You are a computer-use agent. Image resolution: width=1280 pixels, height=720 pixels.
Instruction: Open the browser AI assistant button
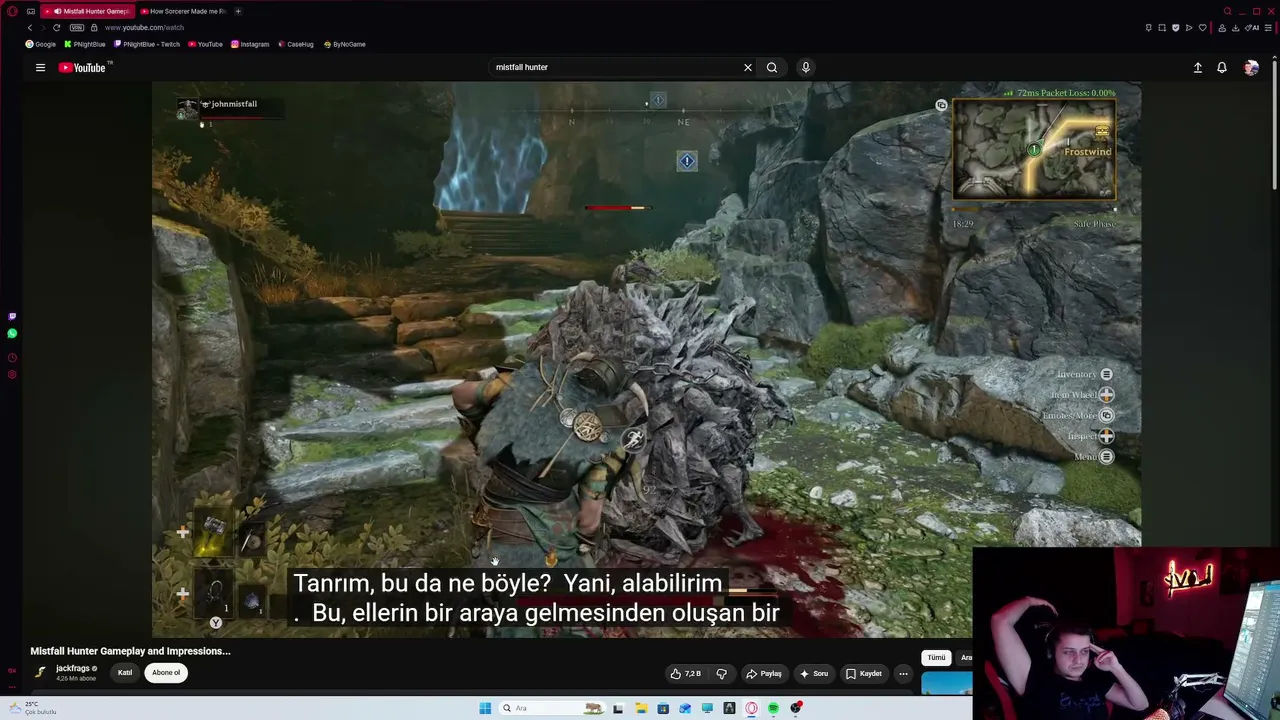(x=1253, y=27)
